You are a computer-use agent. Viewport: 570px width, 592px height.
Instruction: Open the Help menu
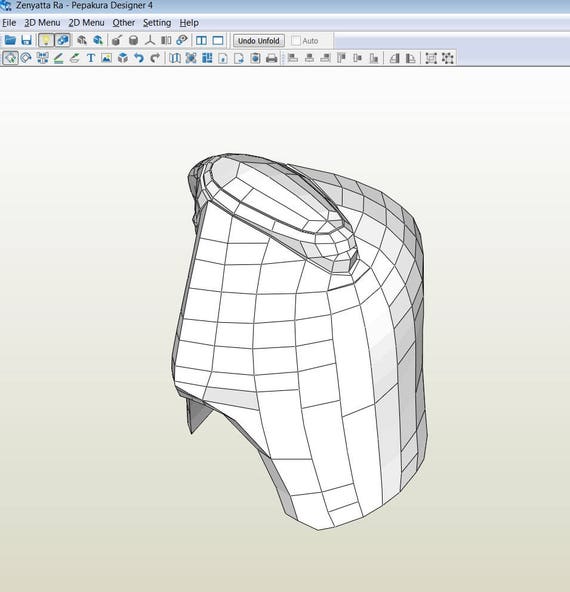coord(189,23)
